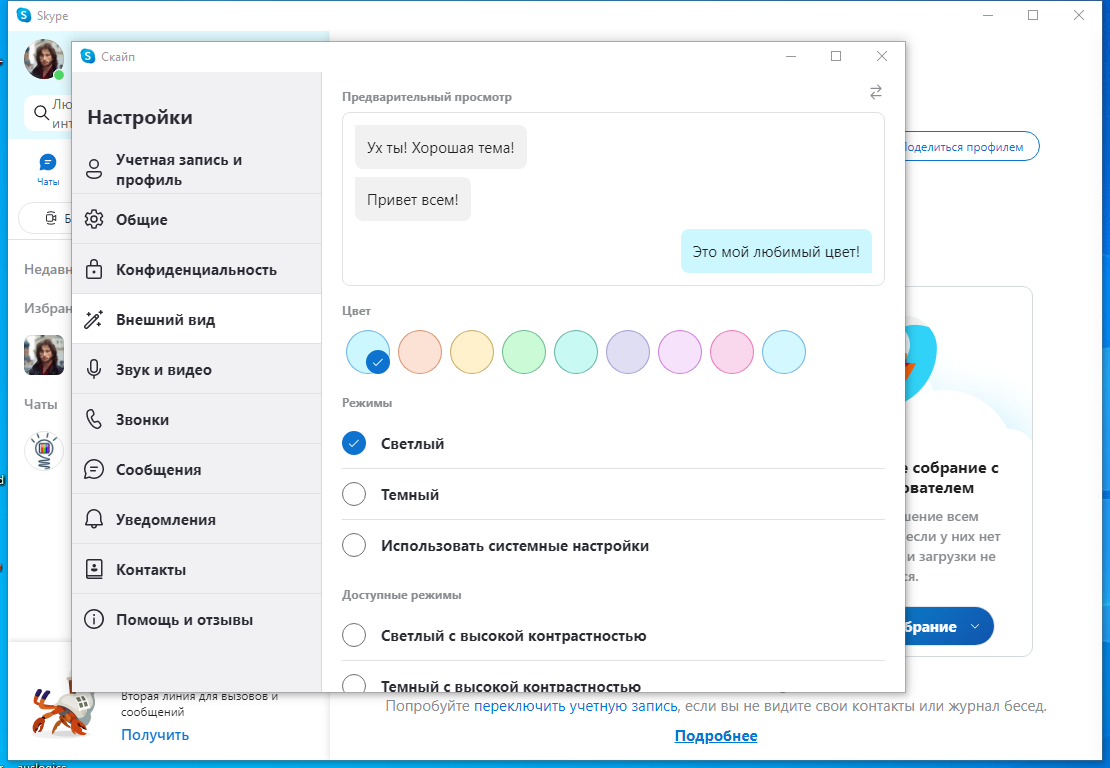Screen dimensions: 1110x768
Task: Enable Темный с высокой контрастностью mode
Action: point(354,684)
